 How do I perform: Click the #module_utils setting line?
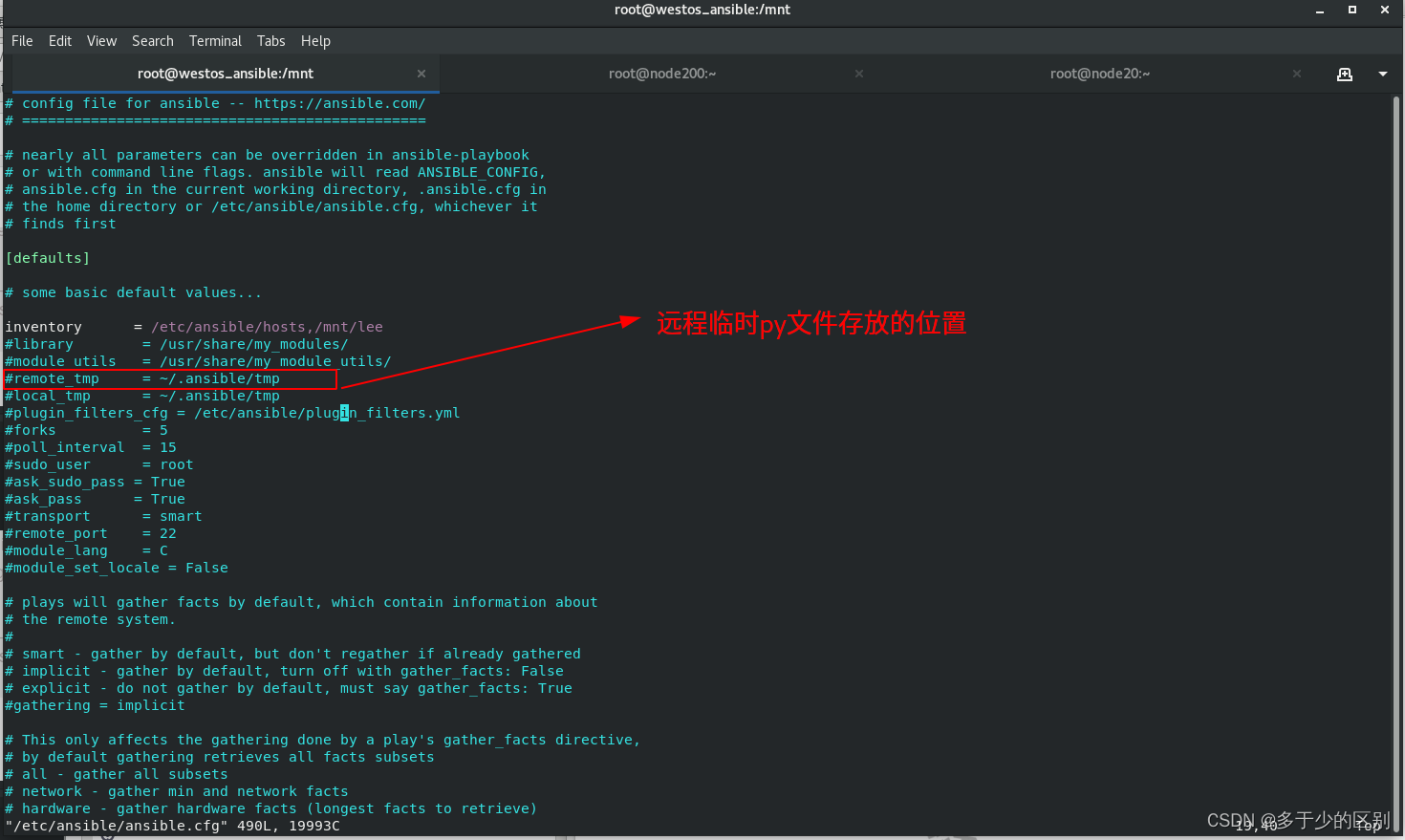tap(198, 361)
